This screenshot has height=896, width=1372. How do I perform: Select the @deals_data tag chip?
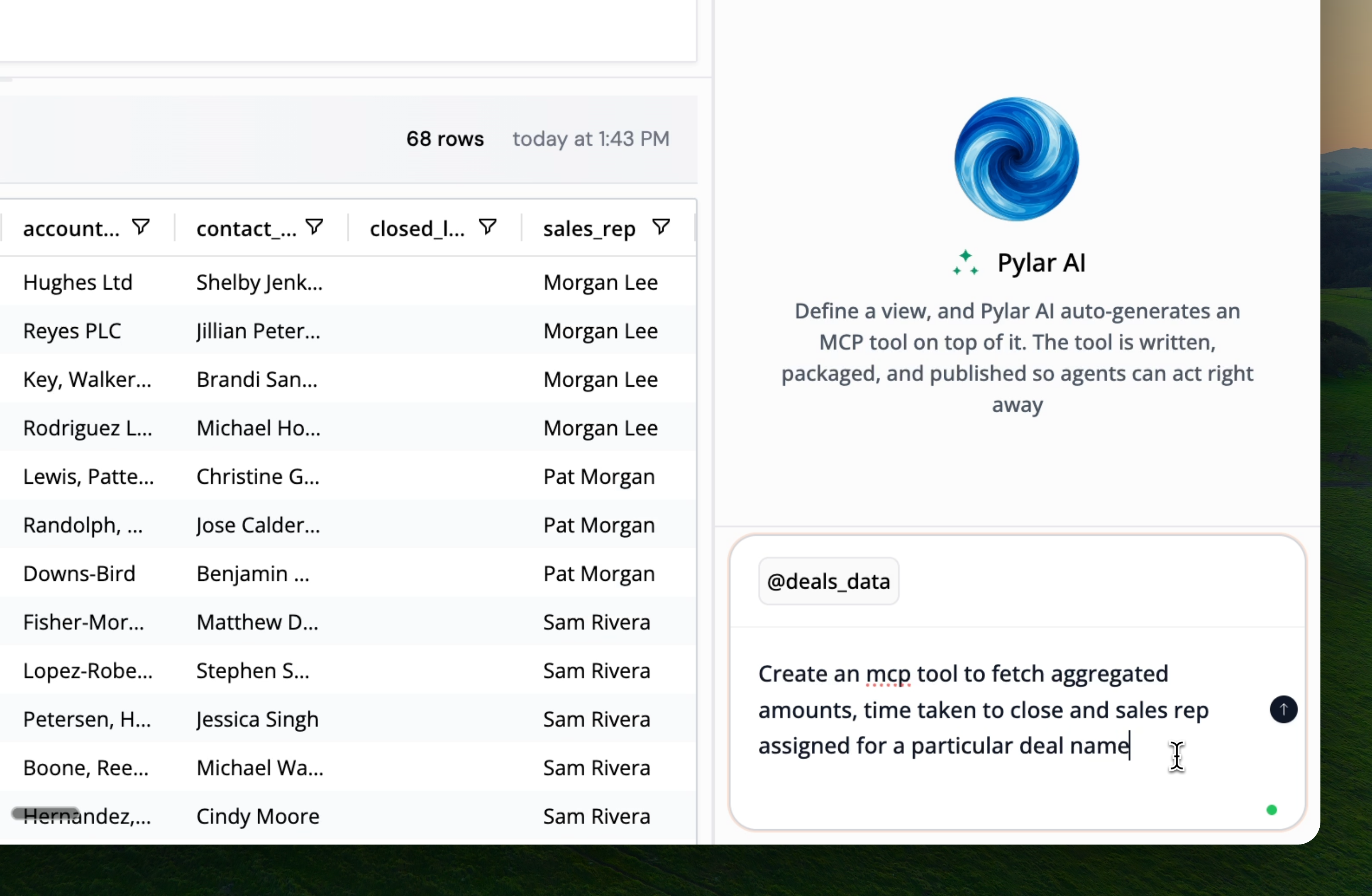pyautogui.click(x=828, y=582)
